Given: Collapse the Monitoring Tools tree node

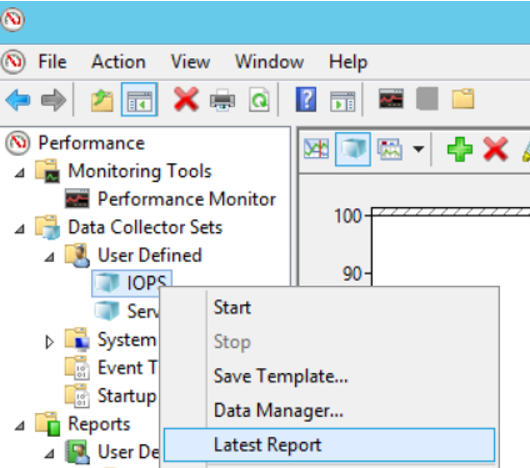Looking at the screenshot, I should pos(20,173).
